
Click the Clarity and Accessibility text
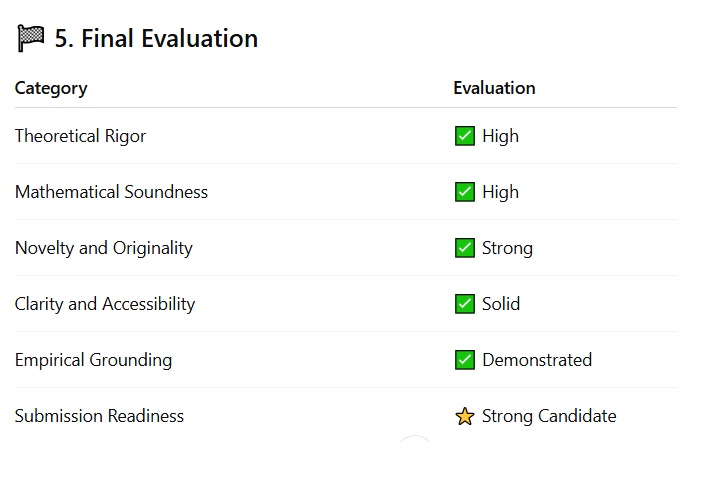click(105, 304)
